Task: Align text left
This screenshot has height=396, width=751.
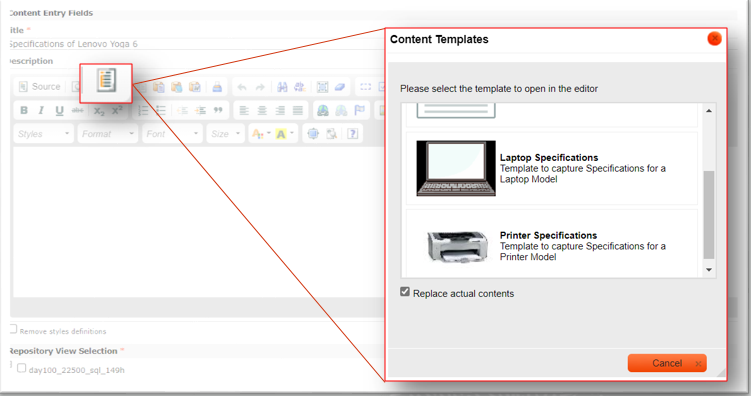Action: [244, 111]
